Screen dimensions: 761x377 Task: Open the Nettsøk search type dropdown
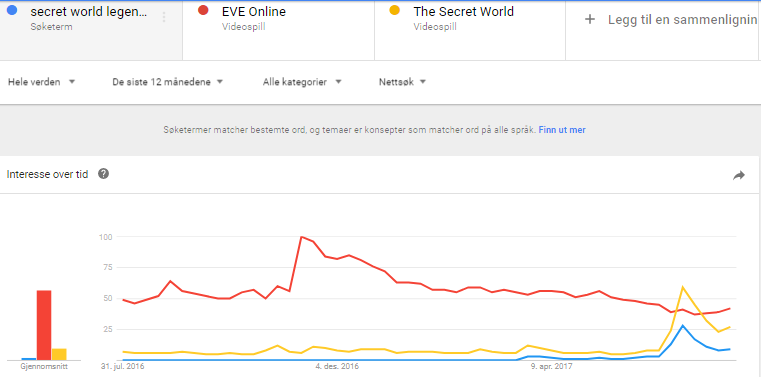coord(402,82)
